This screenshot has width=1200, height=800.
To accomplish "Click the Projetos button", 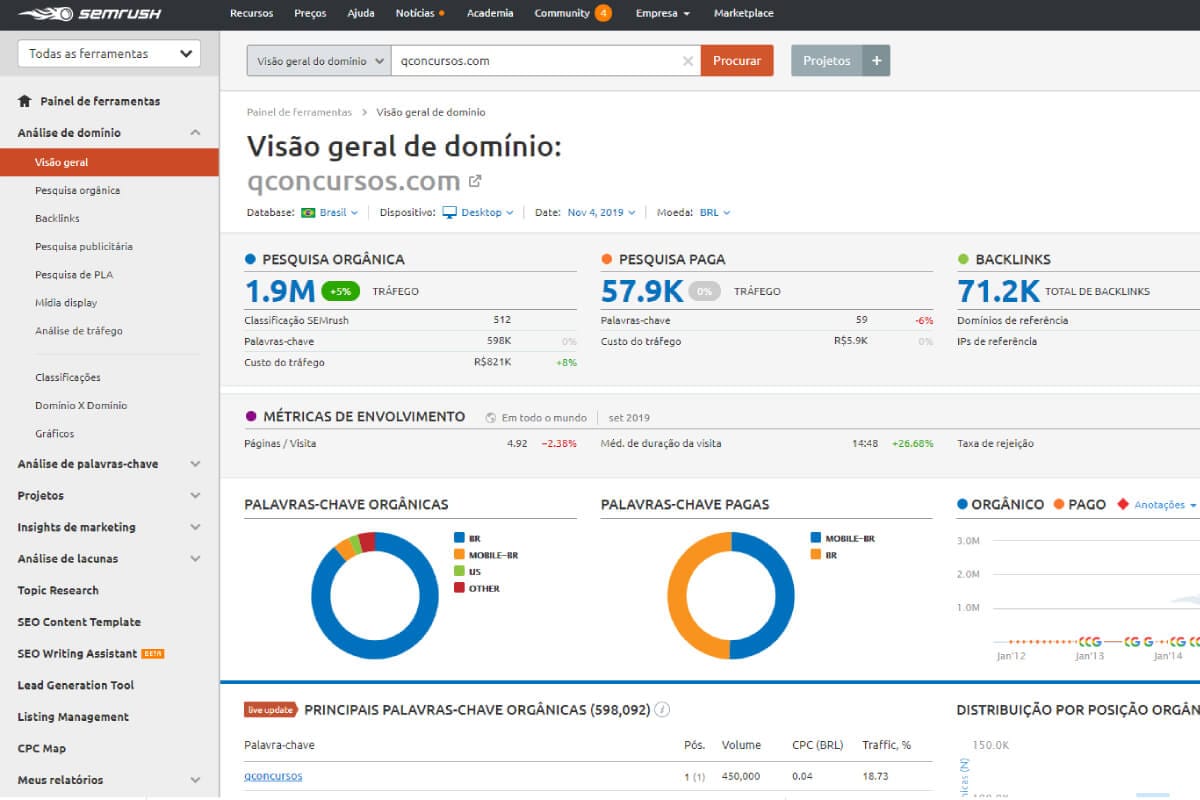I will click(x=827, y=61).
